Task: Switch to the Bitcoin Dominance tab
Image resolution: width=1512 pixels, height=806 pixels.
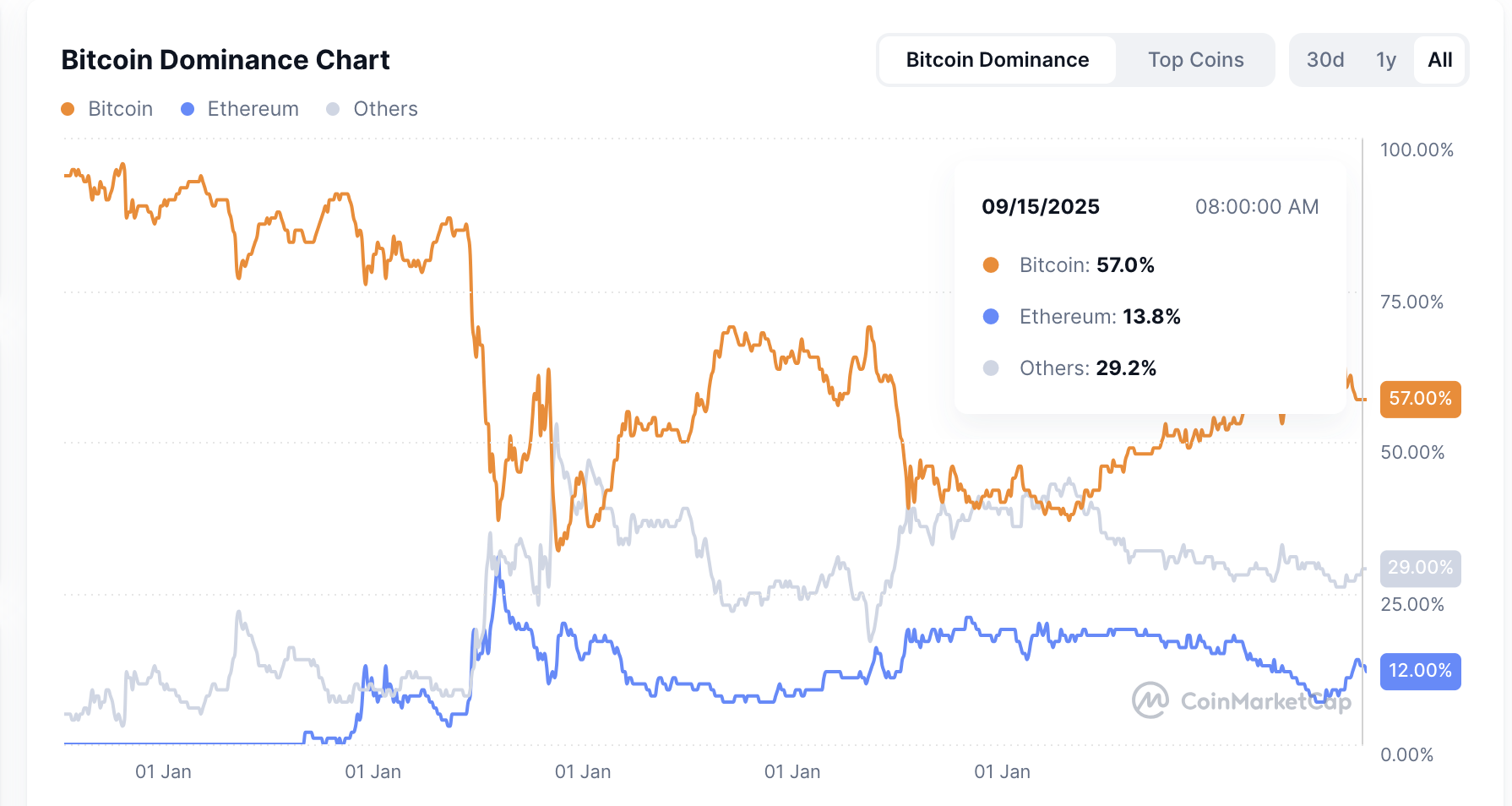Action: pyautogui.click(x=997, y=60)
